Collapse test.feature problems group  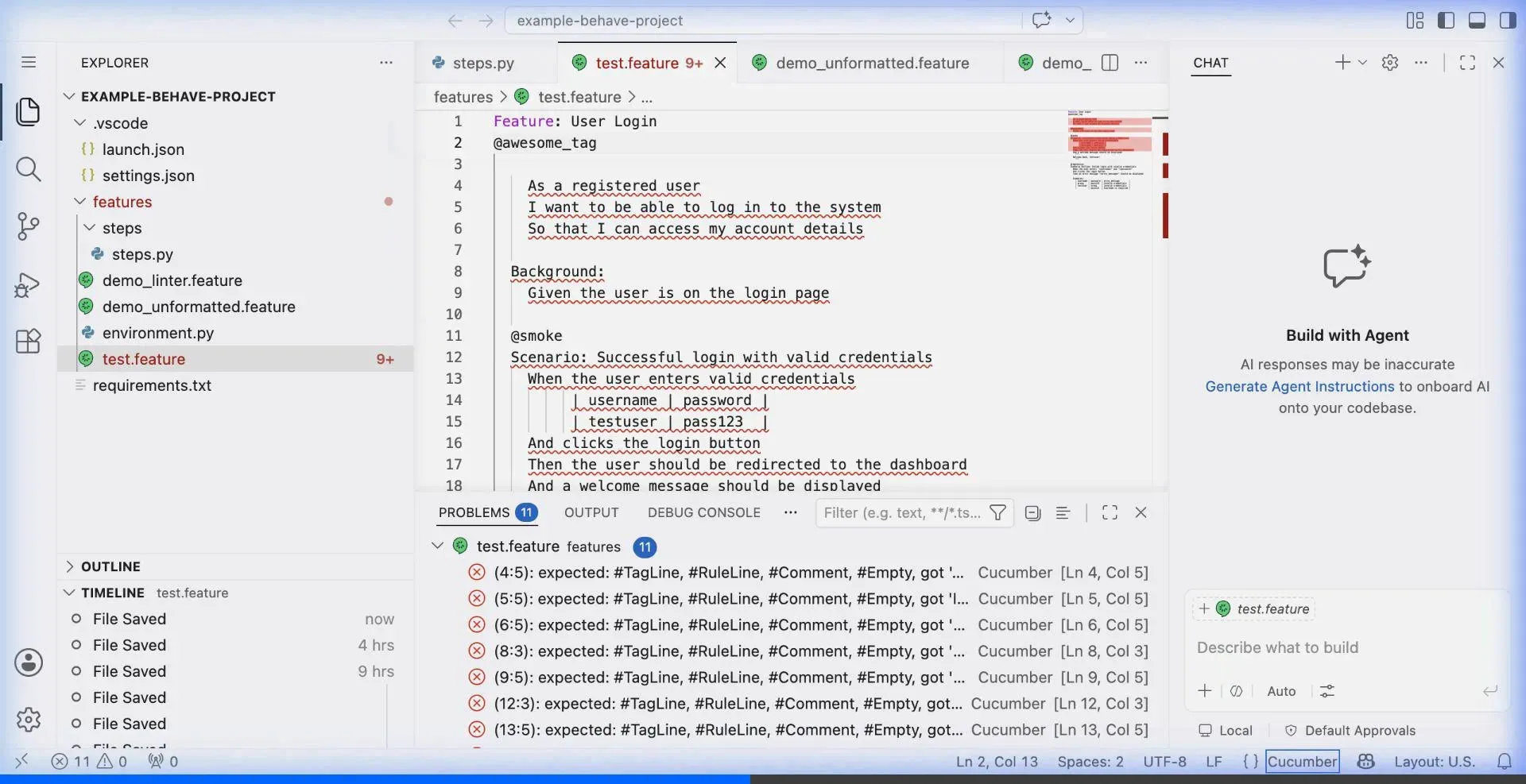(x=437, y=546)
